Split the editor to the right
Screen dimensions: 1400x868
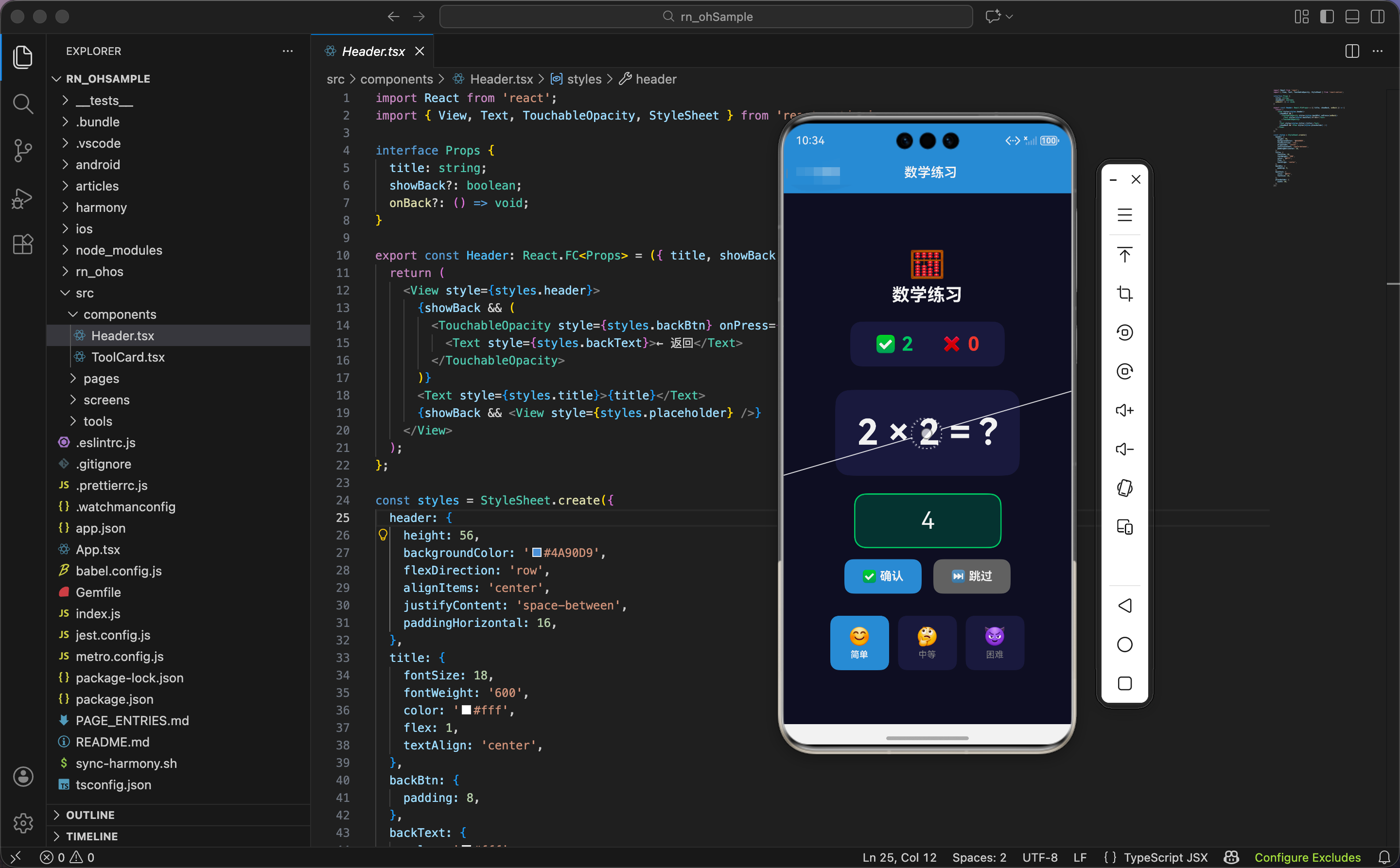click(x=1352, y=51)
